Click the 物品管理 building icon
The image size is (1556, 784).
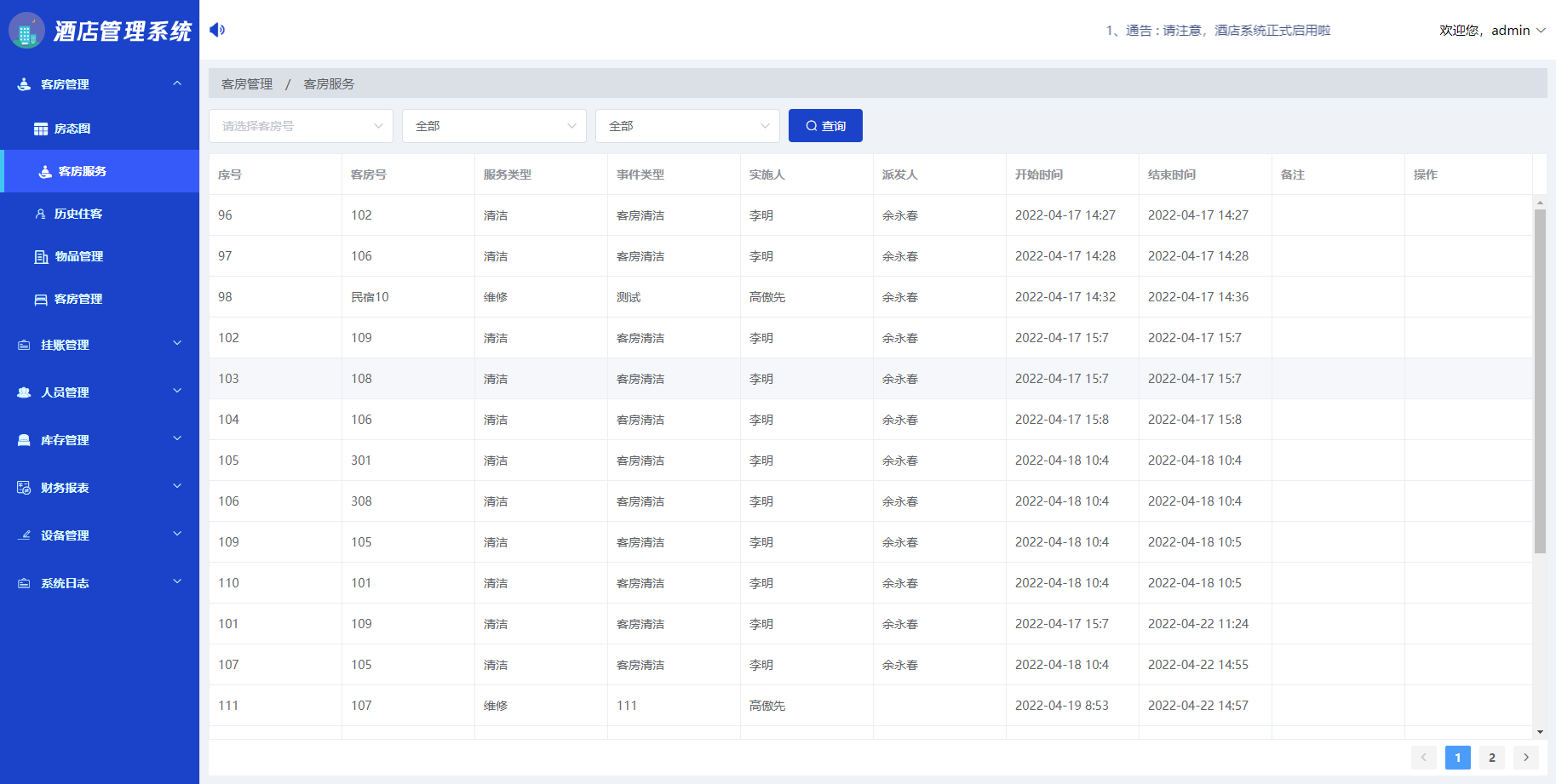pyautogui.click(x=41, y=256)
